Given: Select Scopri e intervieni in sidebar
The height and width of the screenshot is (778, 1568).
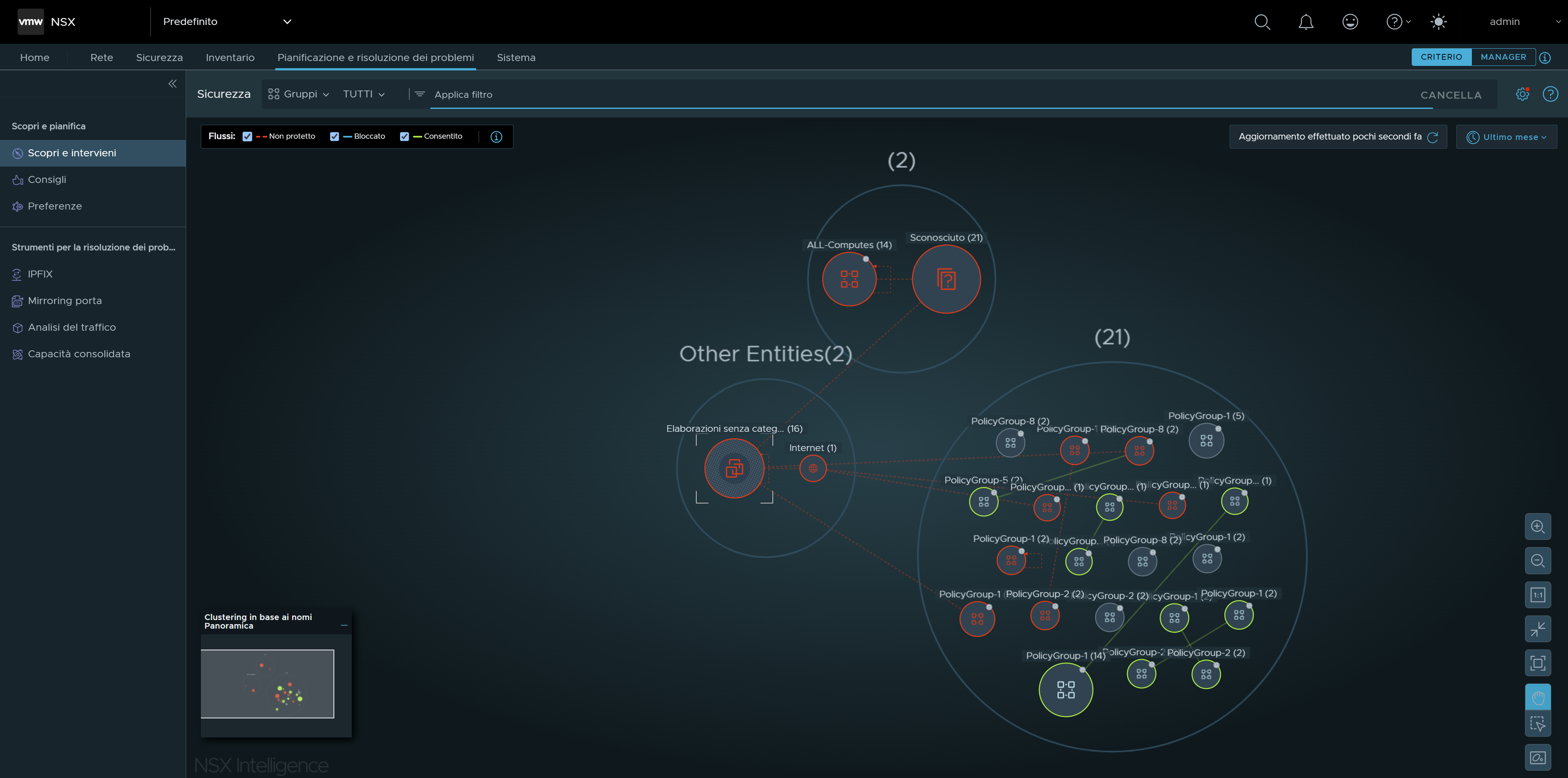Looking at the screenshot, I should point(92,153).
